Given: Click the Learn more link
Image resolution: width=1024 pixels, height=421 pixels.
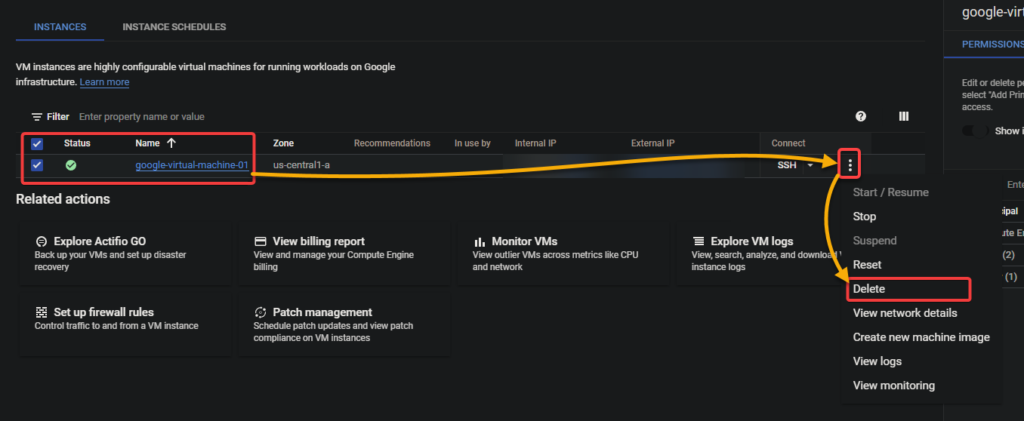Looking at the screenshot, I should click(104, 82).
